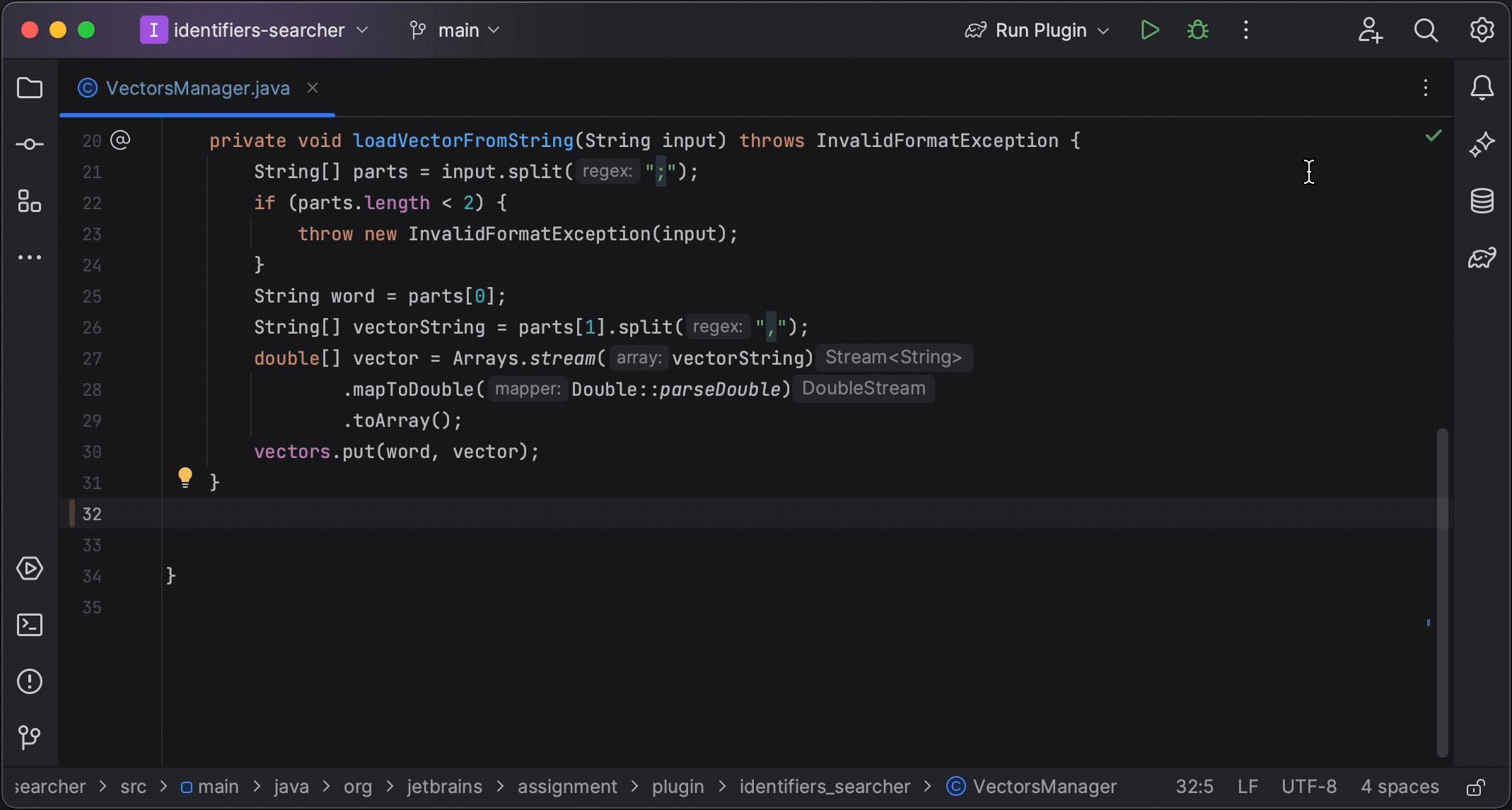Open the editor options kebab menu
The image size is (1512, 810).
point(1425,88)
